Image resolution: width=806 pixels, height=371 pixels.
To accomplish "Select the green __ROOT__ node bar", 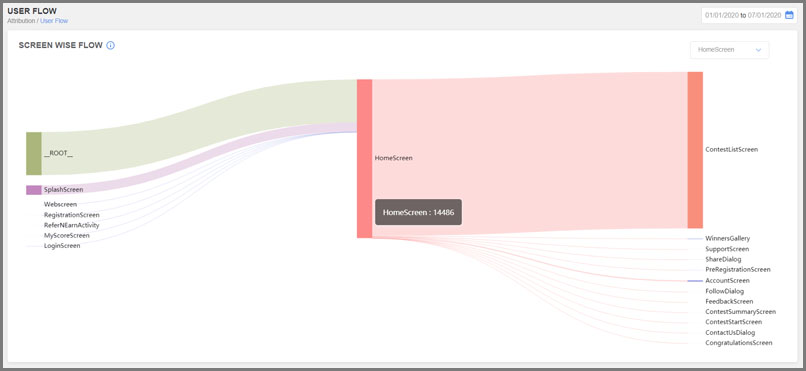I will (34, 154).
